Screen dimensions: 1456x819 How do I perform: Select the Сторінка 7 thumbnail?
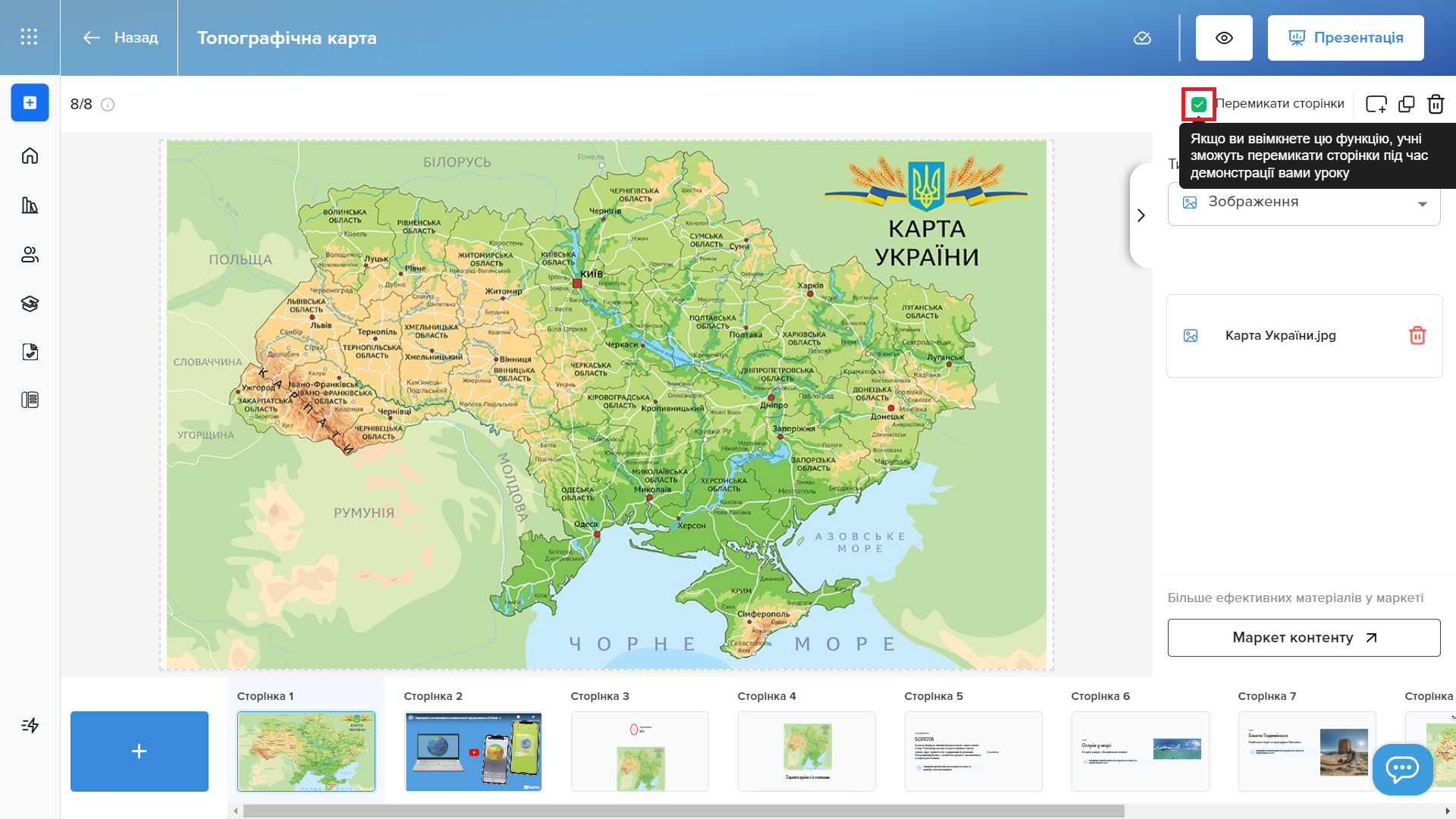pos(1307,751)
